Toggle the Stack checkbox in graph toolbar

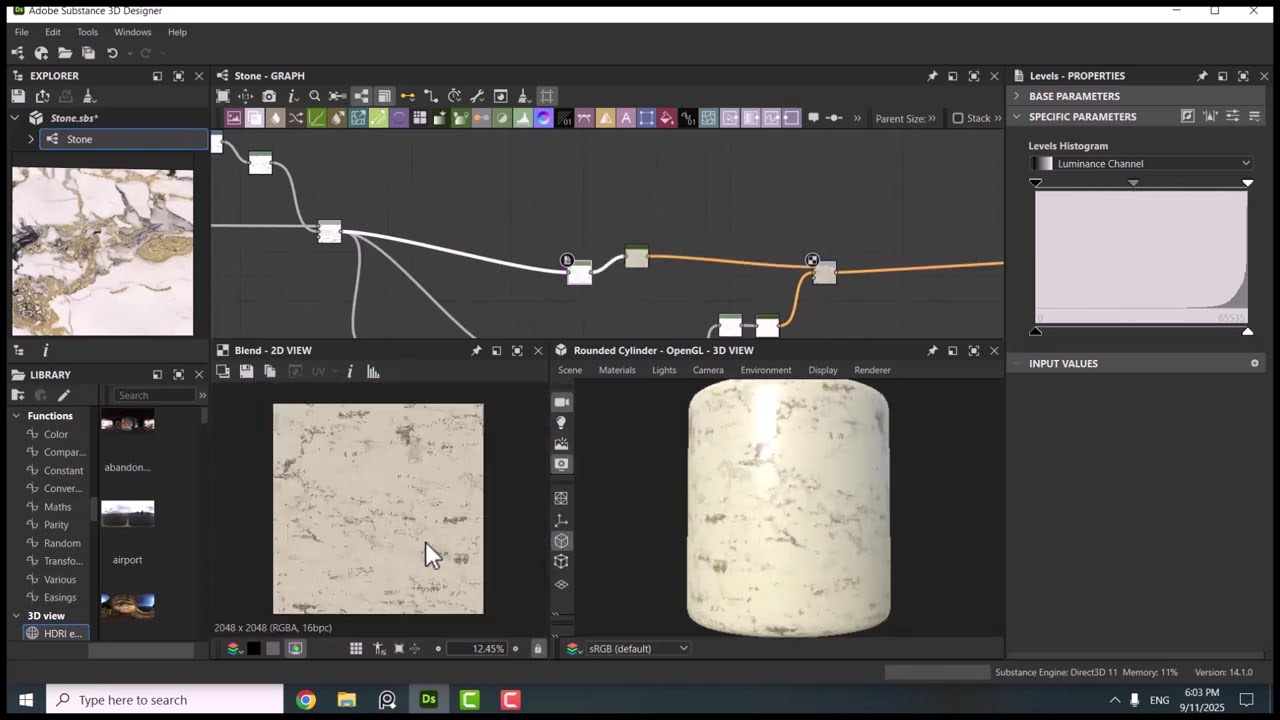coord(957,118)
